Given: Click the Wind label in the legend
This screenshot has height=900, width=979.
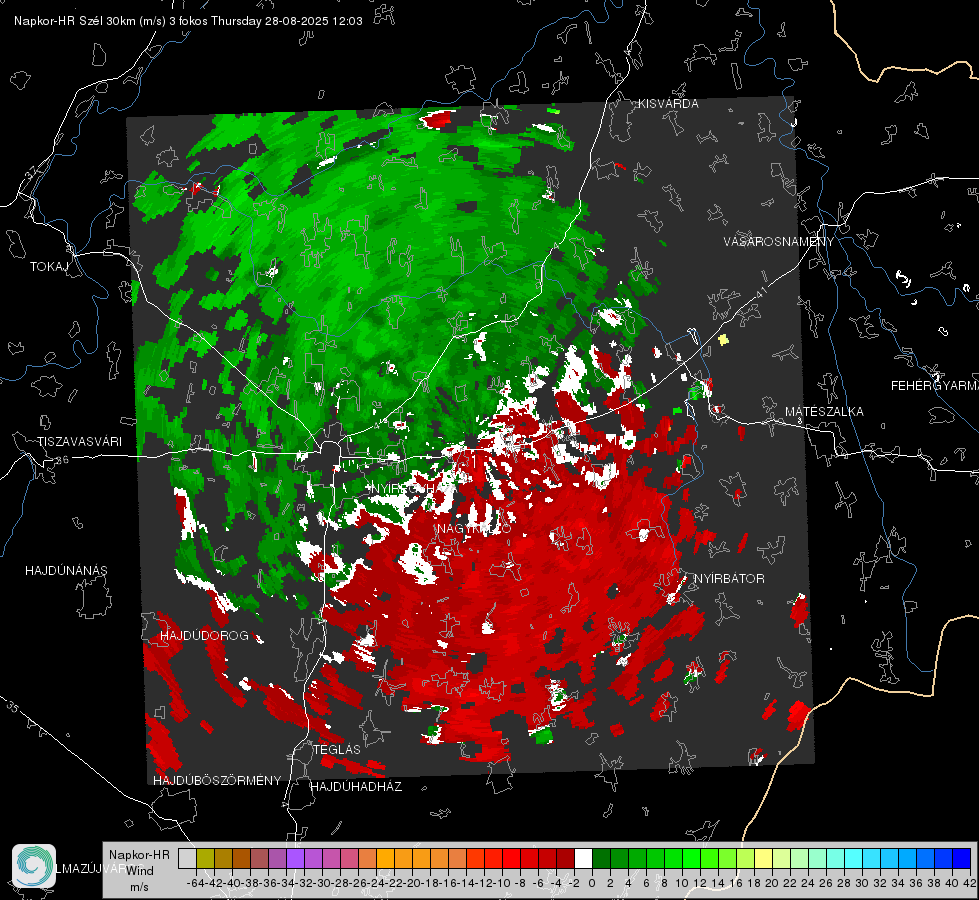Looking at the screenshot, I should coord(140,871).
